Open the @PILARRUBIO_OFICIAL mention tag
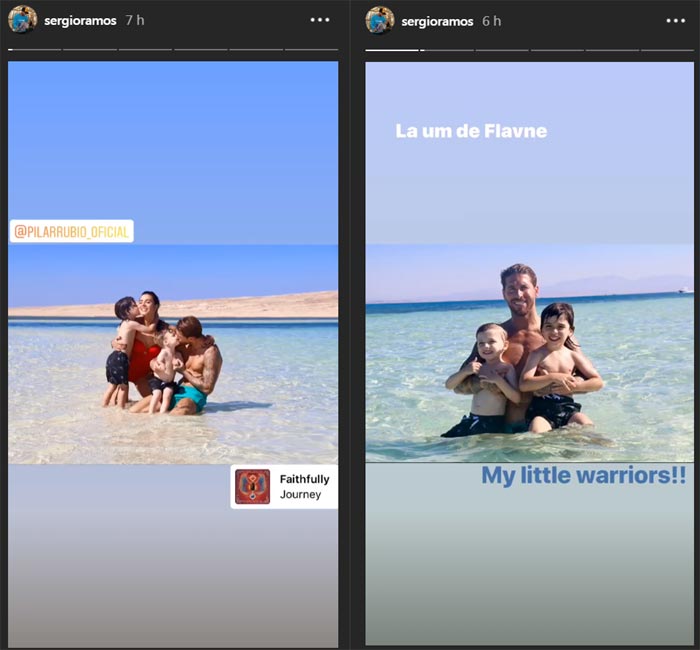The height and width of the screenshot is (650, 700). point(71,231)
